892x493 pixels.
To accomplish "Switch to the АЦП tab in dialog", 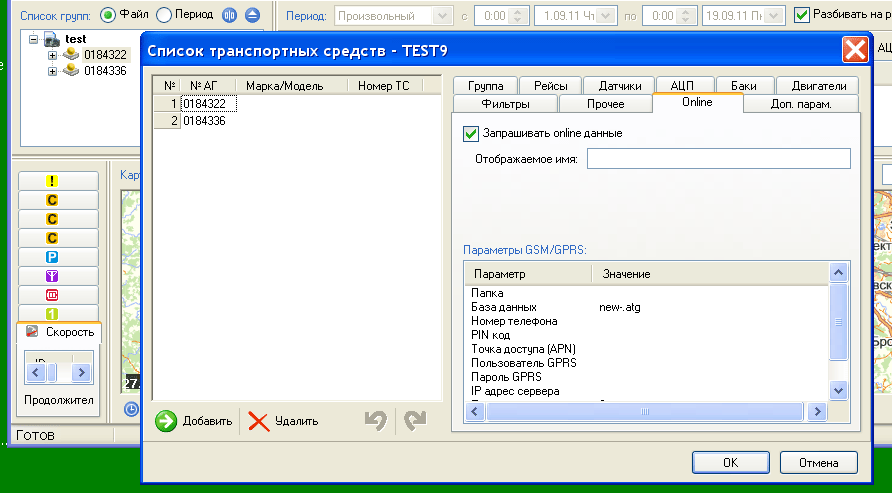I will coord(685,86).
